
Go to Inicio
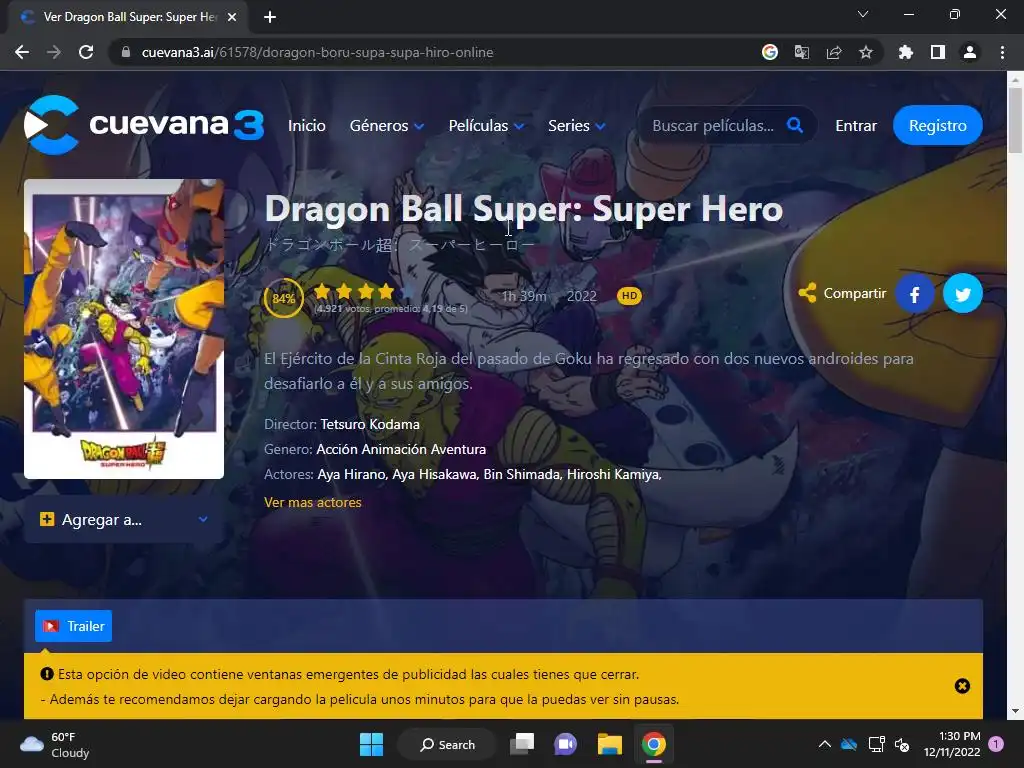point(307,125)
